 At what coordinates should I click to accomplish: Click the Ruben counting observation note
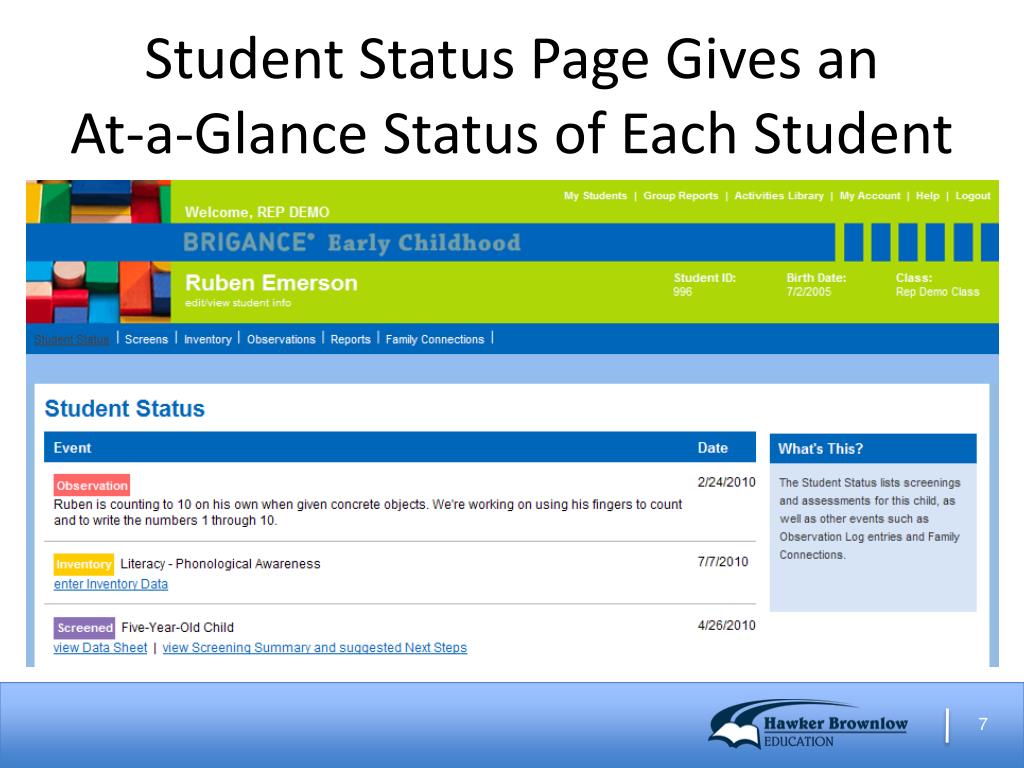pos(368,512)
